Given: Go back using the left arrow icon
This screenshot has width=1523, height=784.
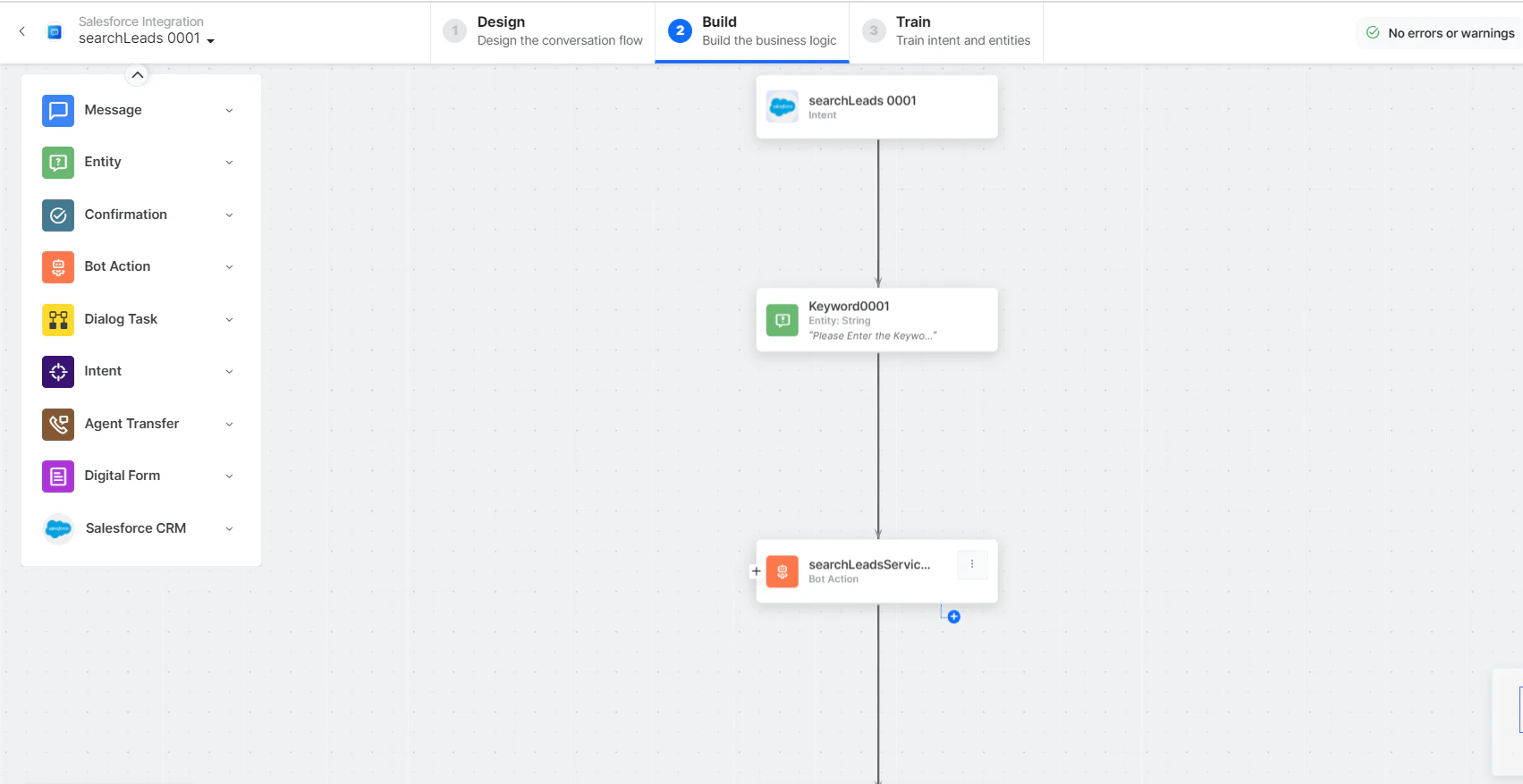Looking at the screenshot, I should click(x=22, y=31).
